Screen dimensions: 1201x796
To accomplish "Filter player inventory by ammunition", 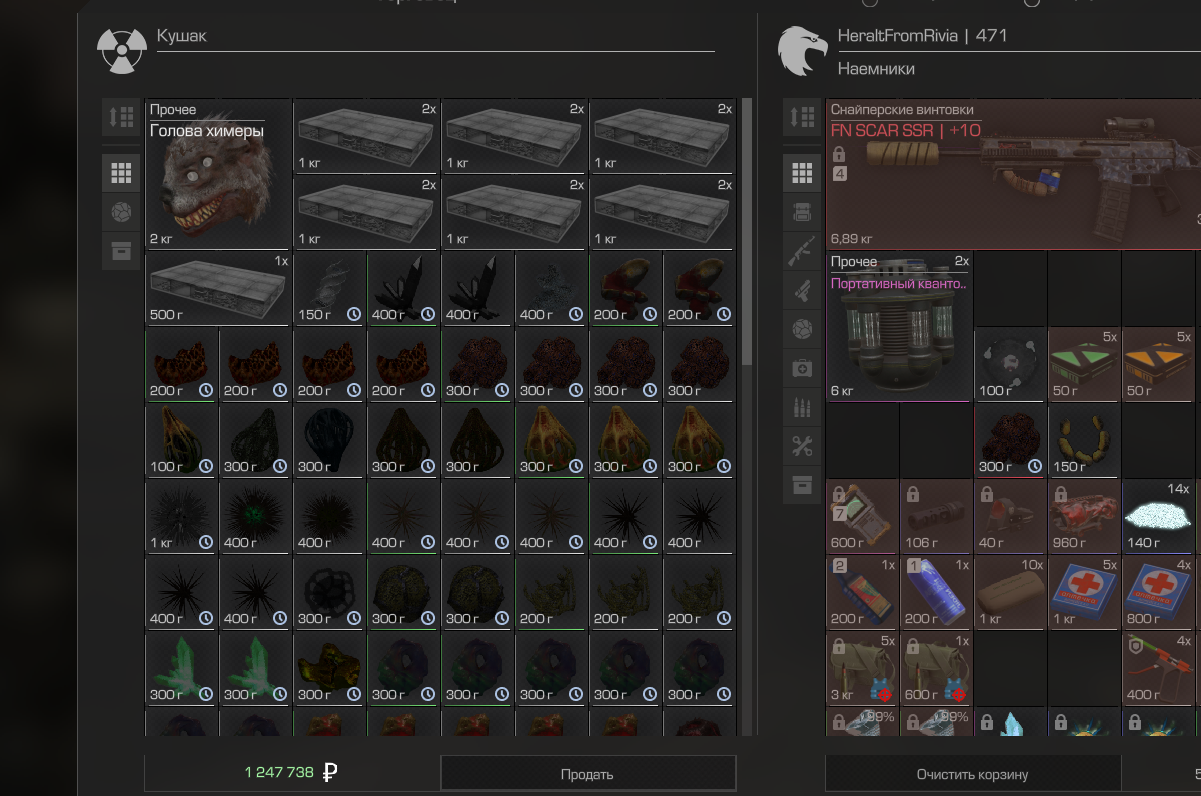I will tap(801, 407).
